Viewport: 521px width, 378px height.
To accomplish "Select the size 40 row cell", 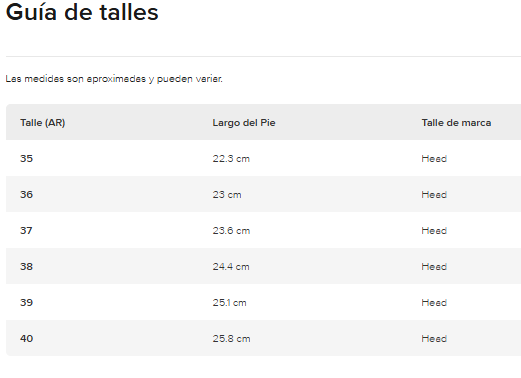I will pos(27,338).
